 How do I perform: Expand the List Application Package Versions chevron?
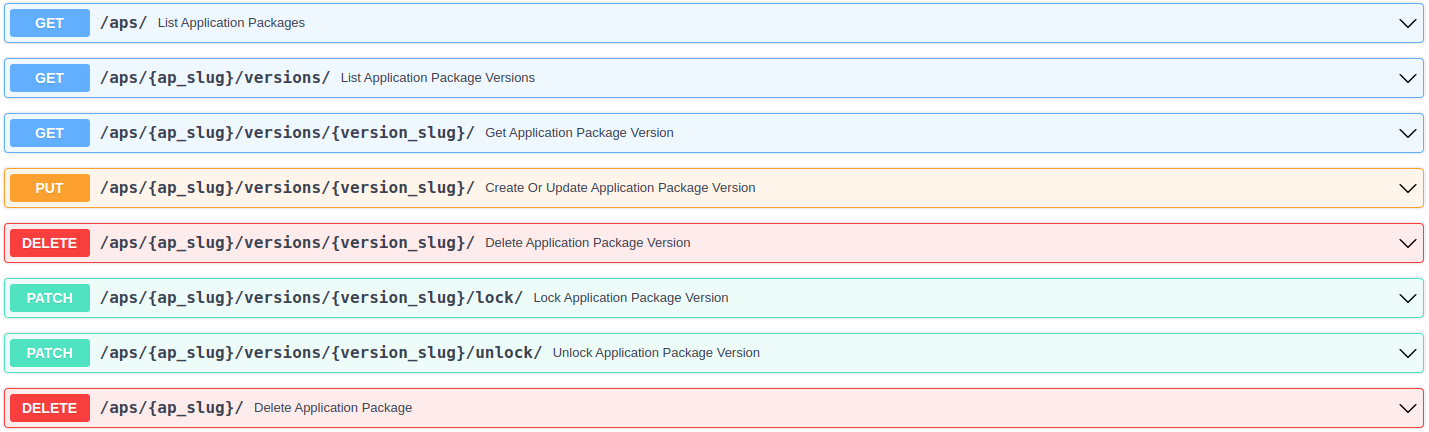pos(1408,78)
